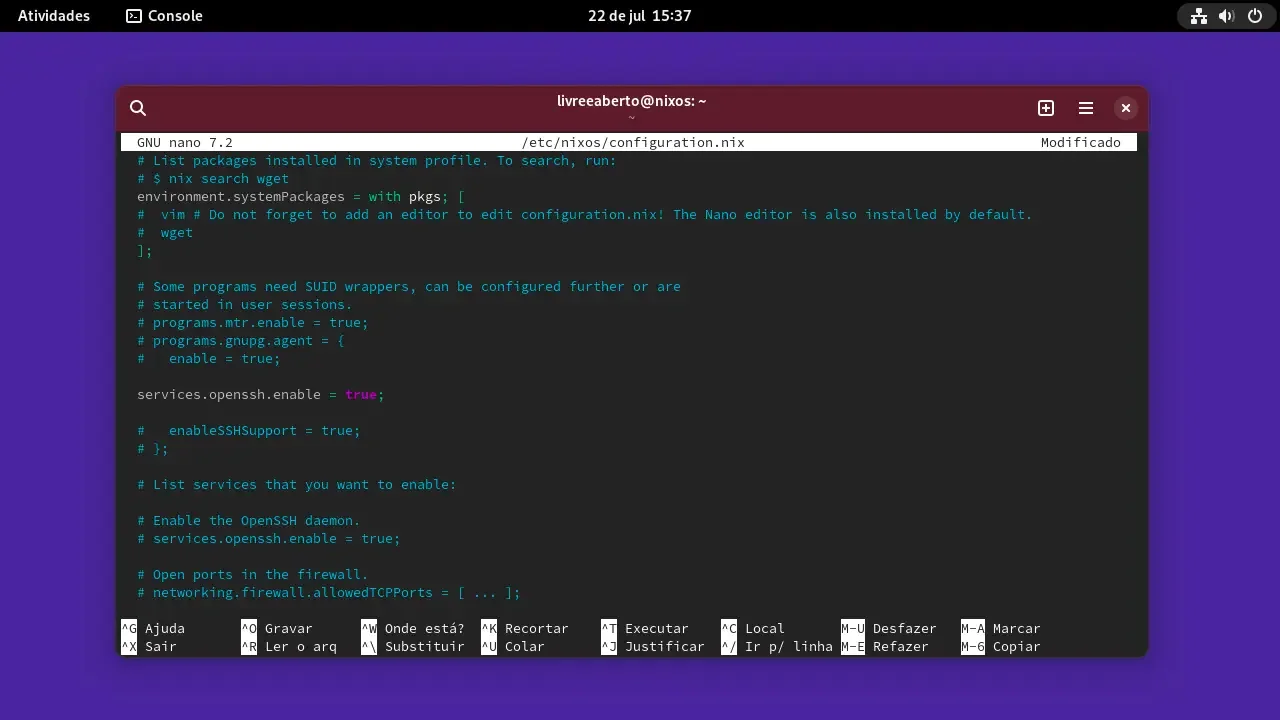Open terminal search with the magnifier icon
The height and width of the screenshot is (720, 1280).
tap(138, 108)
